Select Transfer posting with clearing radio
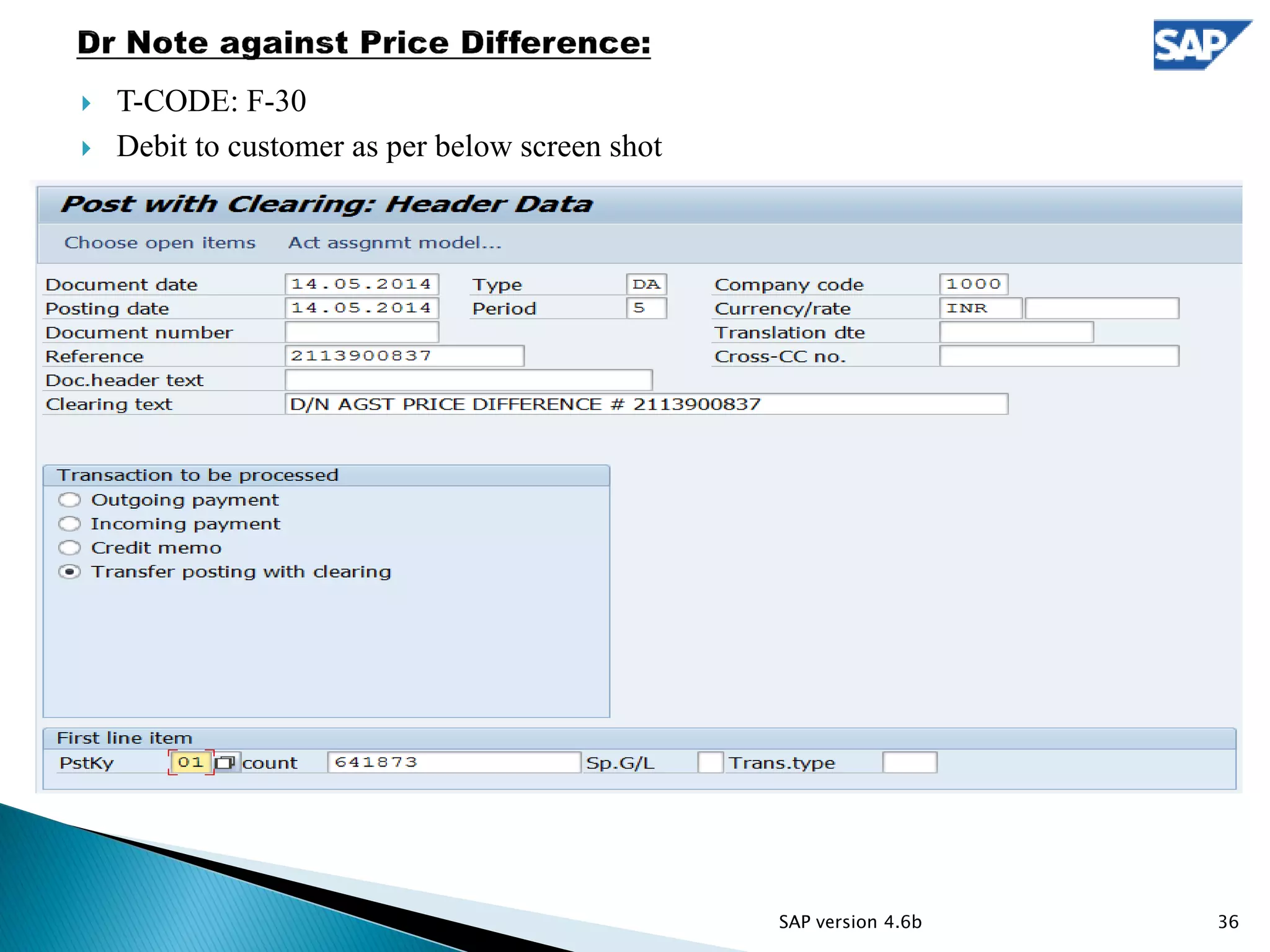The height and width of the screenshot is (952, 1270). pos(69,571)
